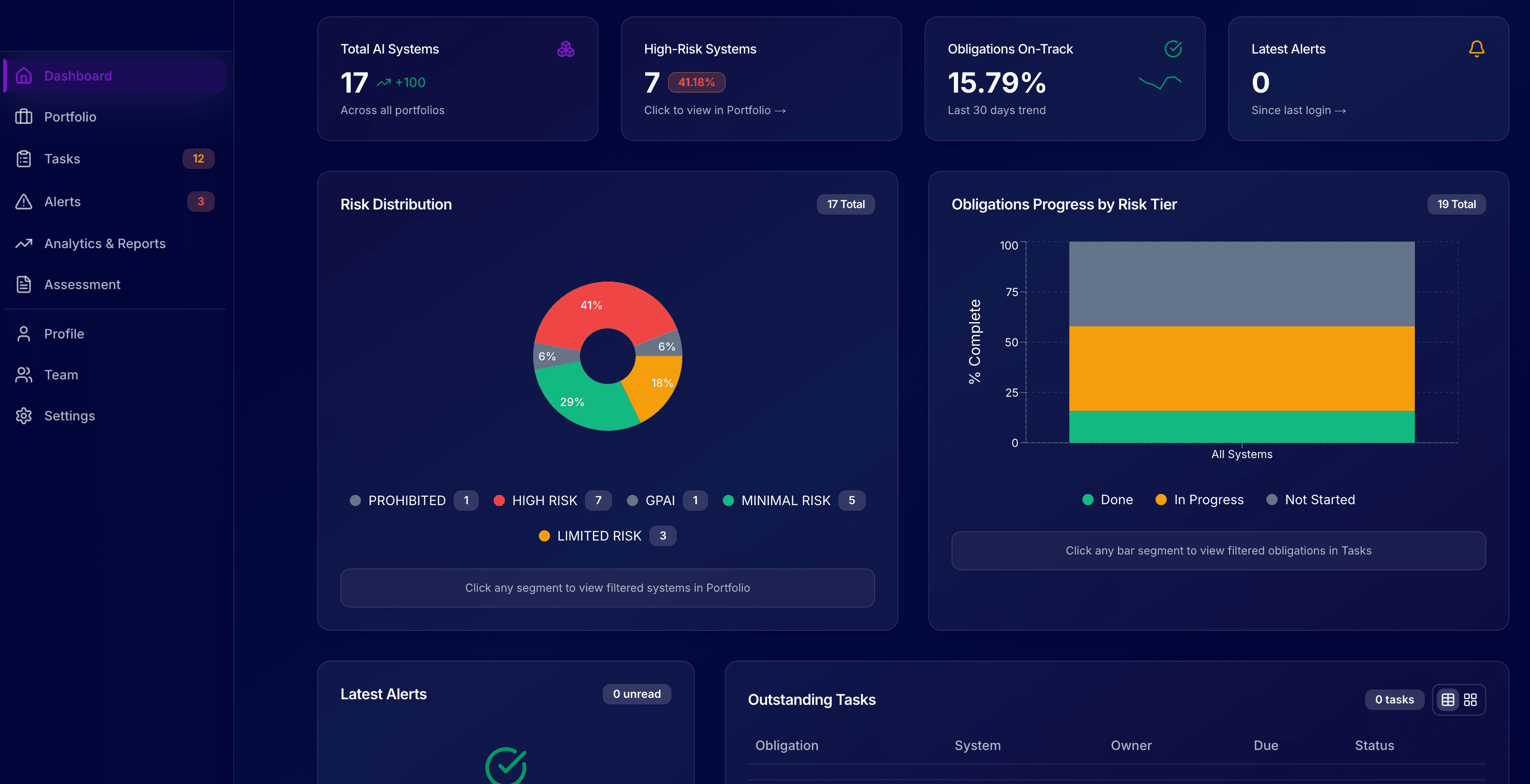
Task: Open Settings gear icon in sidebar
Action: [24, 416]
